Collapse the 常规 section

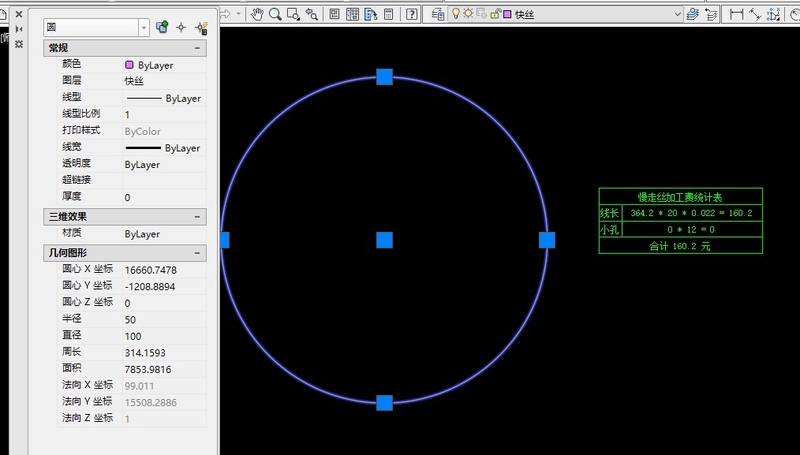point(197,48)
